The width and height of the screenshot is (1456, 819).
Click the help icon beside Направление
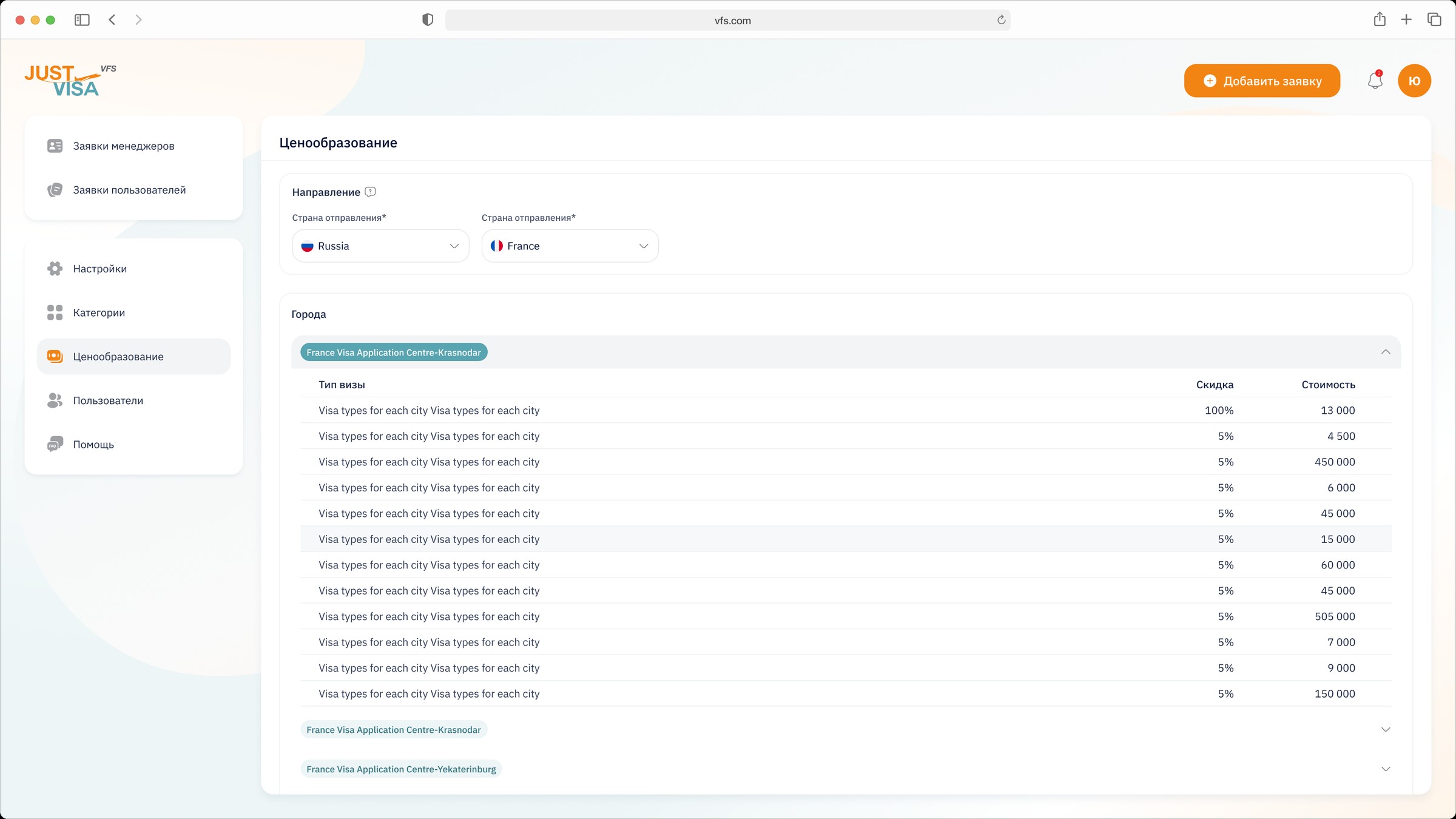[370, 192]
